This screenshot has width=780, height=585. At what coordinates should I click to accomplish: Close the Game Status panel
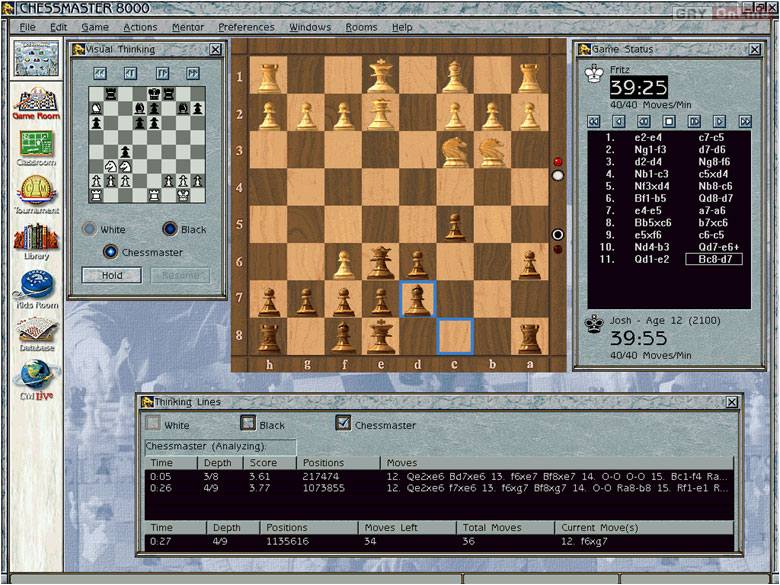click(755, 49)
